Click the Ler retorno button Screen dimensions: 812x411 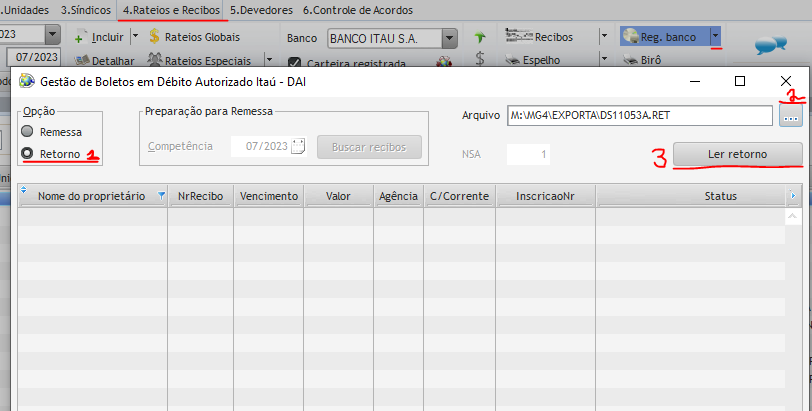(x=738, y=153)
